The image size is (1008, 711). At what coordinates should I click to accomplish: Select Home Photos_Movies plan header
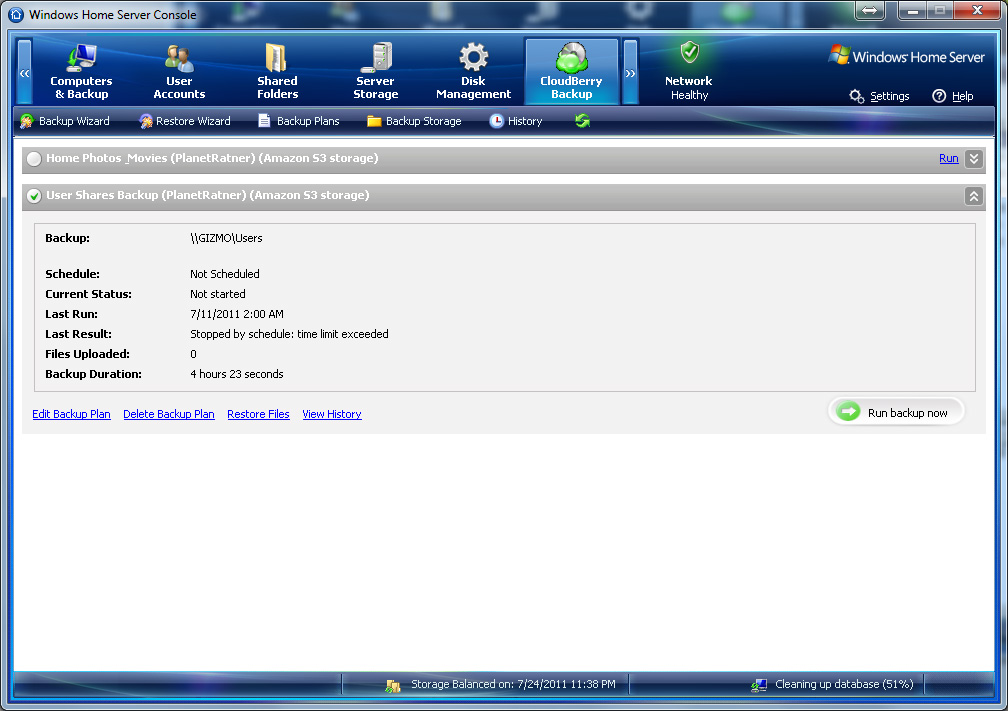[503, 159]
